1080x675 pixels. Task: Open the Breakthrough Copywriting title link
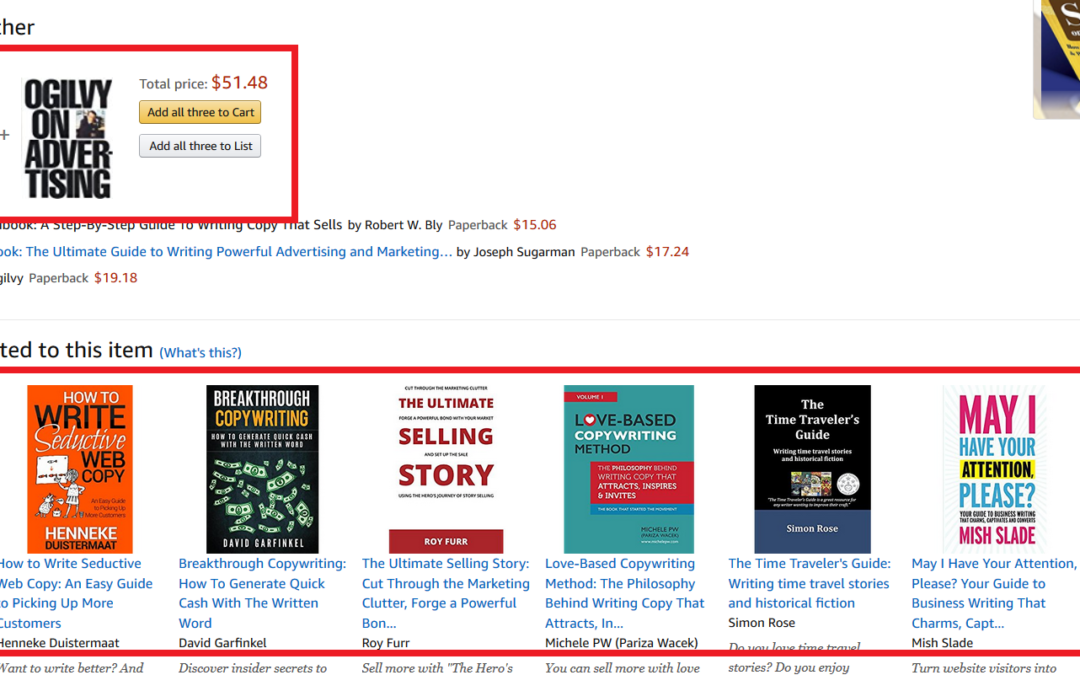pyautogui.click(x=262, y=593)
